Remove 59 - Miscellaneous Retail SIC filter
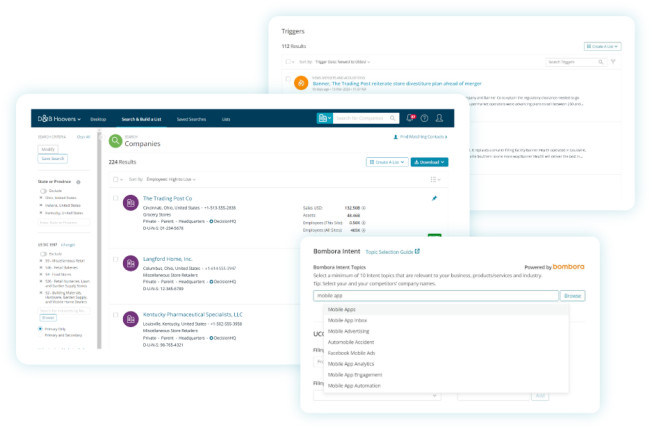 (41, 261)
